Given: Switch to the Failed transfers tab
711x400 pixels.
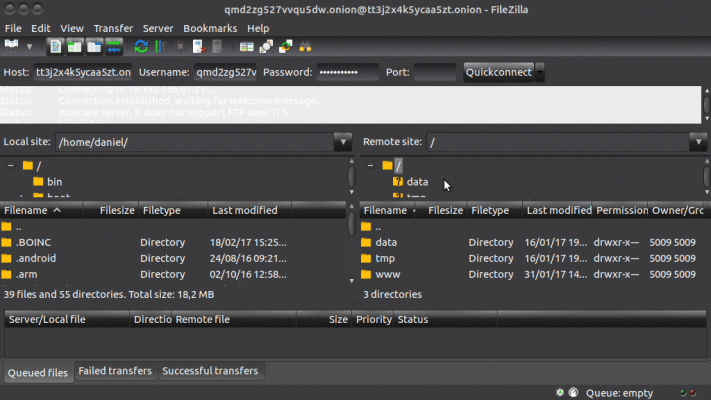Looking at the screenshot, I should click(115, 371).
